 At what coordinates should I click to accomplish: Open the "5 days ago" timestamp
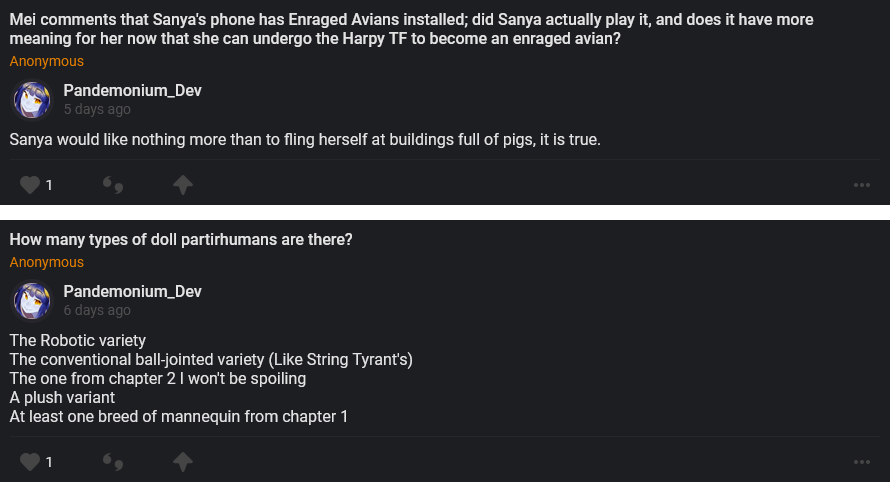tap(97, 110)
